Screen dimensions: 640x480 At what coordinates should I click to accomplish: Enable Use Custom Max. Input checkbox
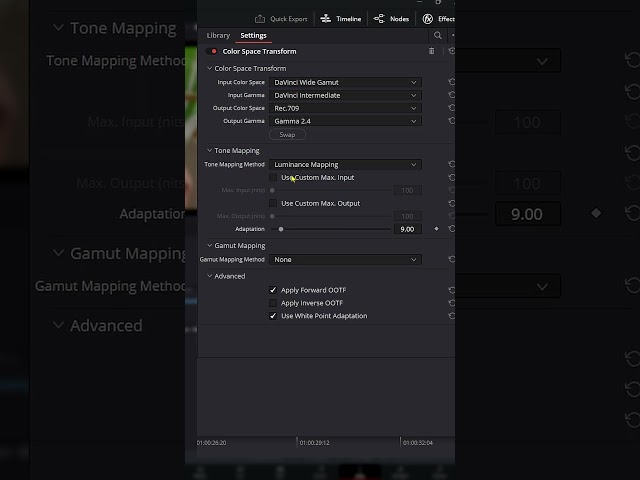[273, 178]
